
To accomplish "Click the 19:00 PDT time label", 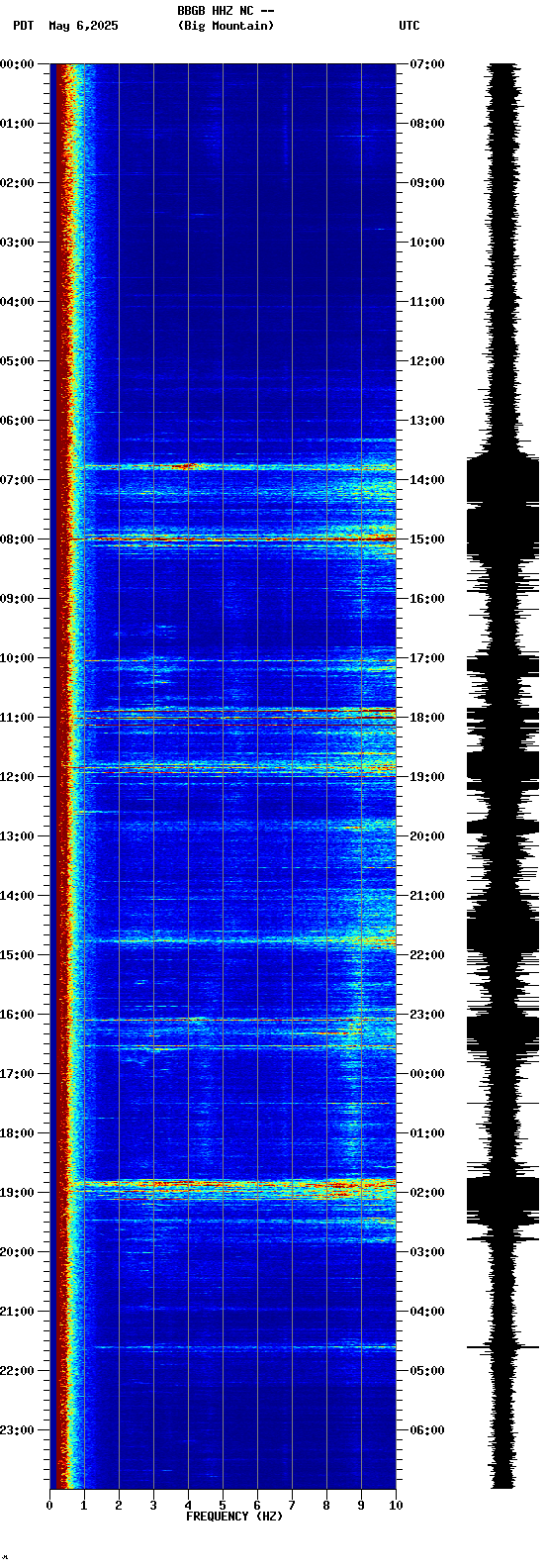I will [x=17, y=1193].
